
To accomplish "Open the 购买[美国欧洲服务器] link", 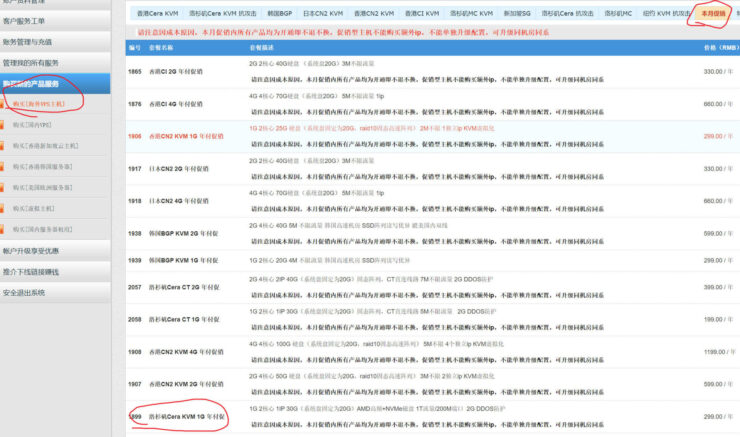I will point(42,187).
